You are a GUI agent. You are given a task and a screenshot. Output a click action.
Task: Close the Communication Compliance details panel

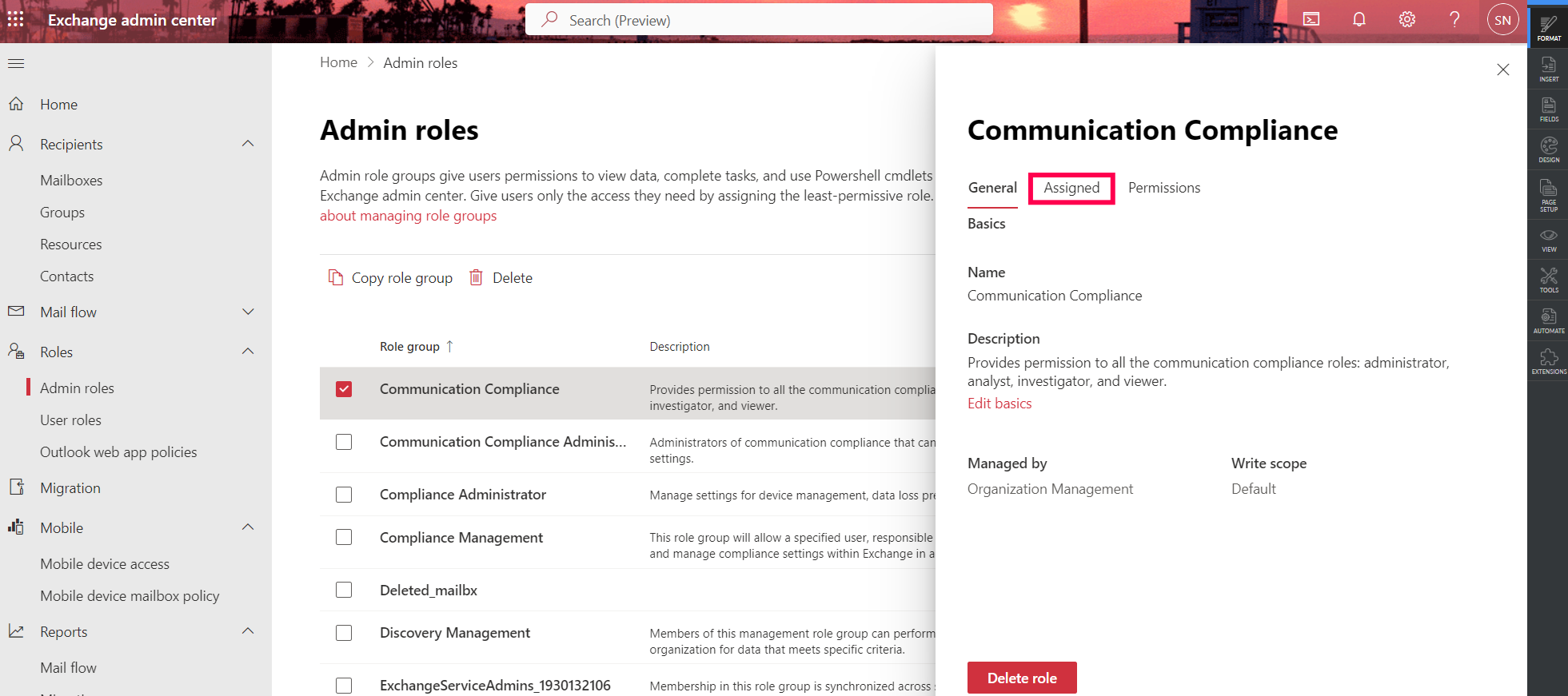click(1503, 70)
